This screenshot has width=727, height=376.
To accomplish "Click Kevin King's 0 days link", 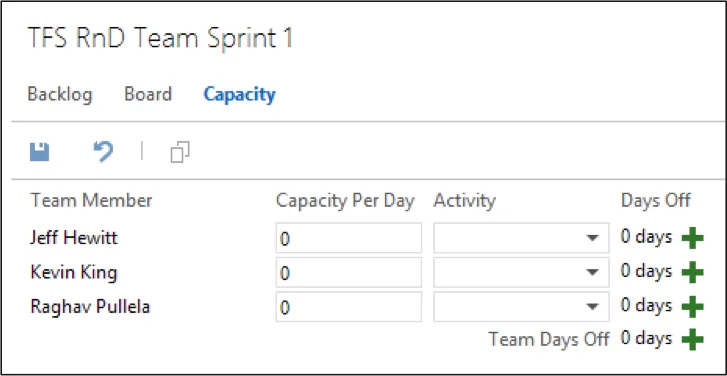I will [x=646, y=271].
